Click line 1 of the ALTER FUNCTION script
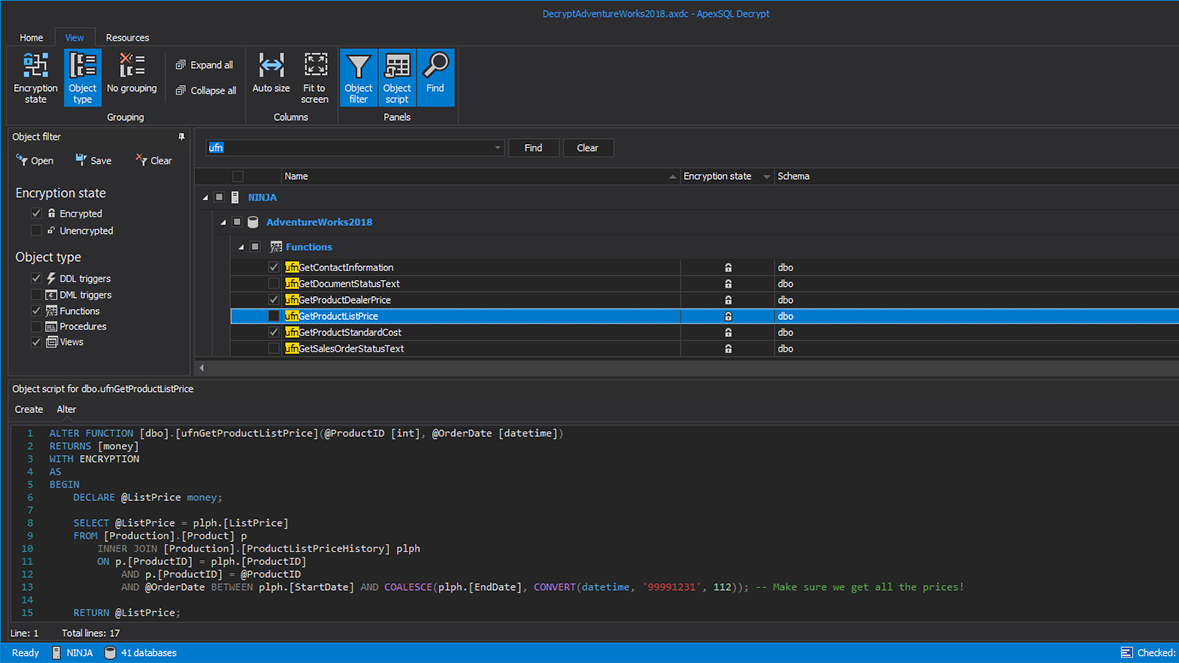The width and height of the screenshot is (1179, 663). 306,434
